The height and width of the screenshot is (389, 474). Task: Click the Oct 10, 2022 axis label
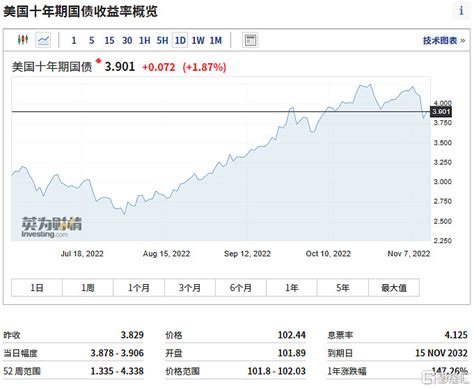tap(328, 254)
